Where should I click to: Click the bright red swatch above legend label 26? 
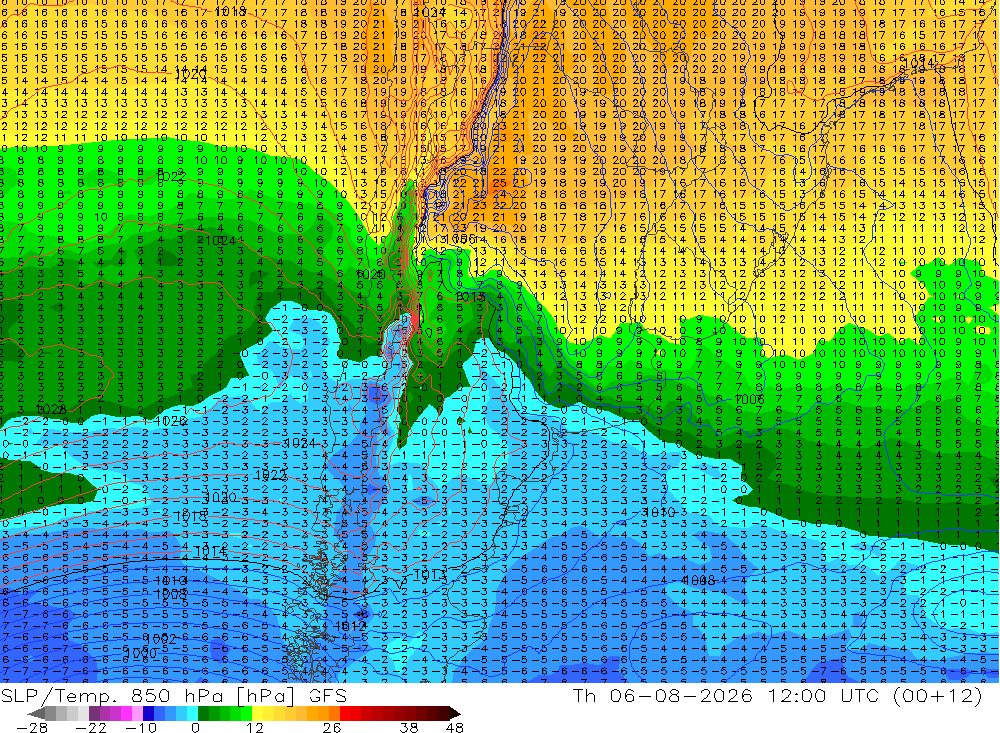[345, 713]
